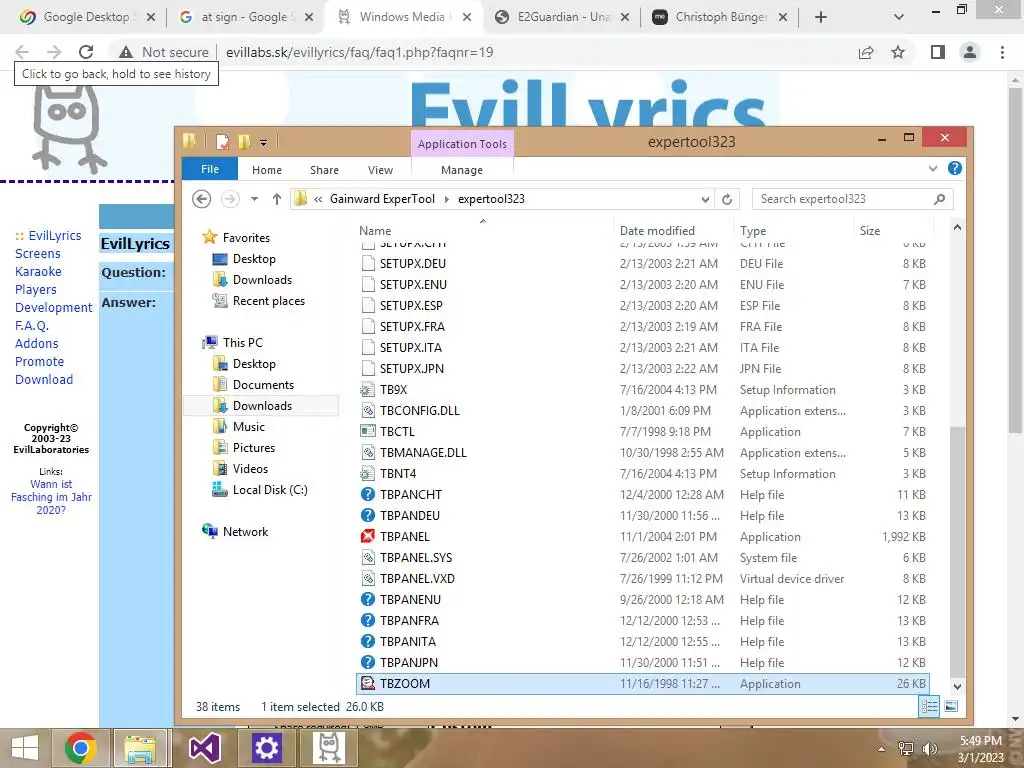Click the TBPANEL.SYS system file icon
The width and height of the screenshot is (1024, 768).
point(368,557)
